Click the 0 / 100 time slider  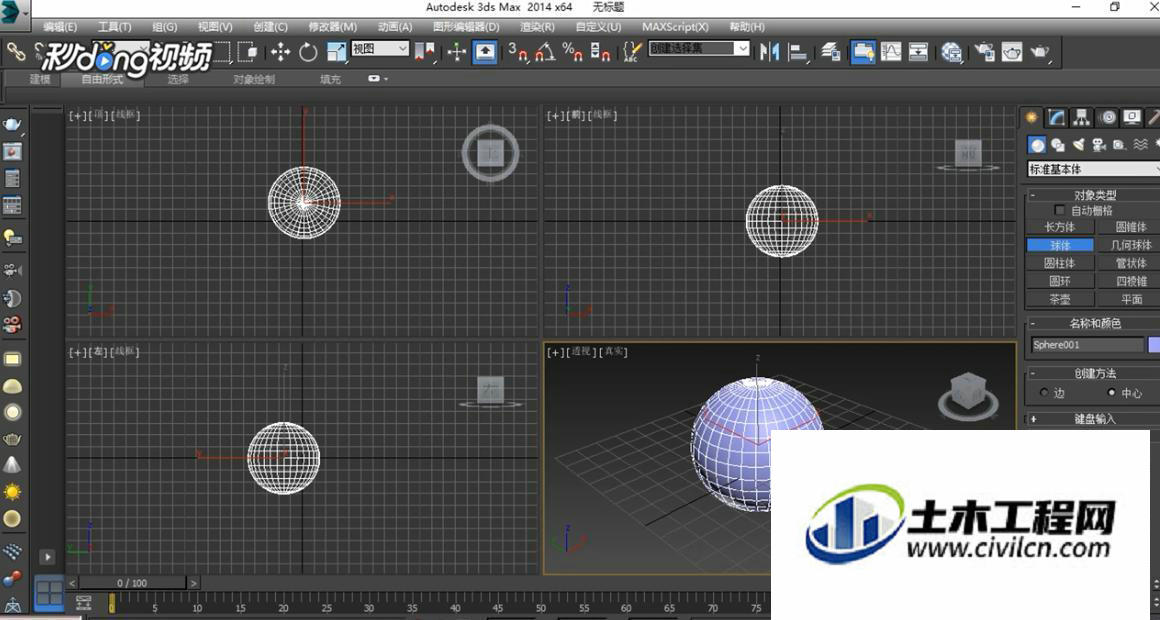pyautogui.click(x=132, y=583)
